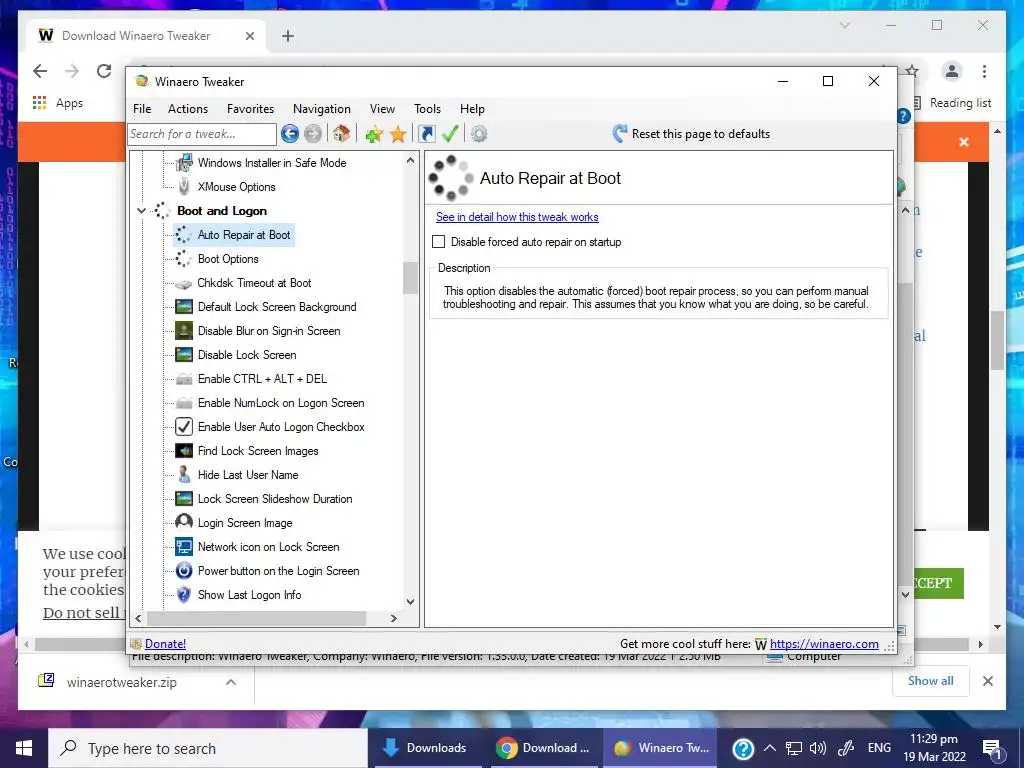The image size is (1024, 768).
Task: Click the XMouse Options mouse icon
Action: 184,187
